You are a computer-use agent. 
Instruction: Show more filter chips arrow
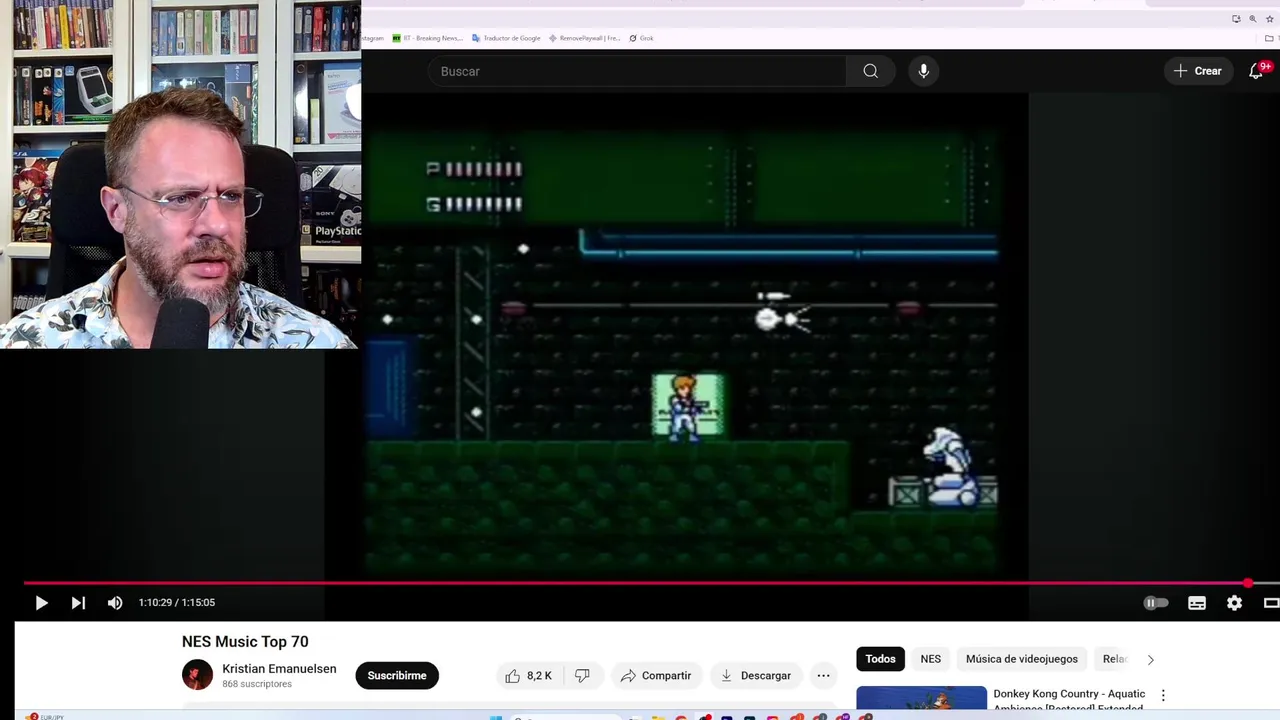pyautogui.click(x=1150, y=659)
